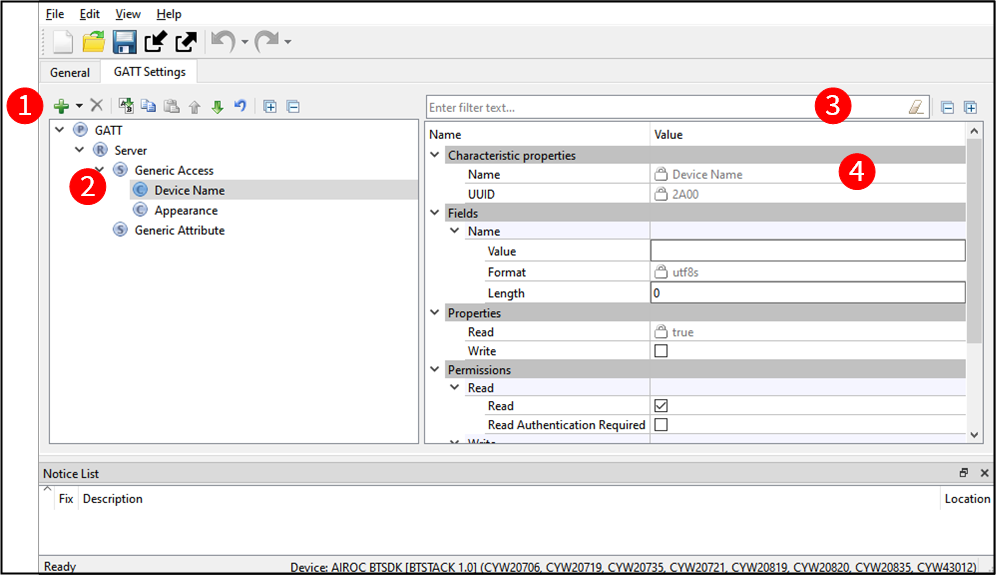
Task: Collapse the Permissions group
Action: pyautogui.click(x=435, y=369)
